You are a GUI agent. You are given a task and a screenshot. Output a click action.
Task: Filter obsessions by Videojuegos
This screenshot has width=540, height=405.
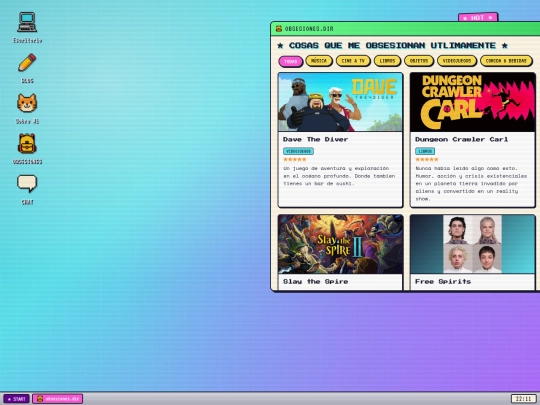[x=457, y=61]
